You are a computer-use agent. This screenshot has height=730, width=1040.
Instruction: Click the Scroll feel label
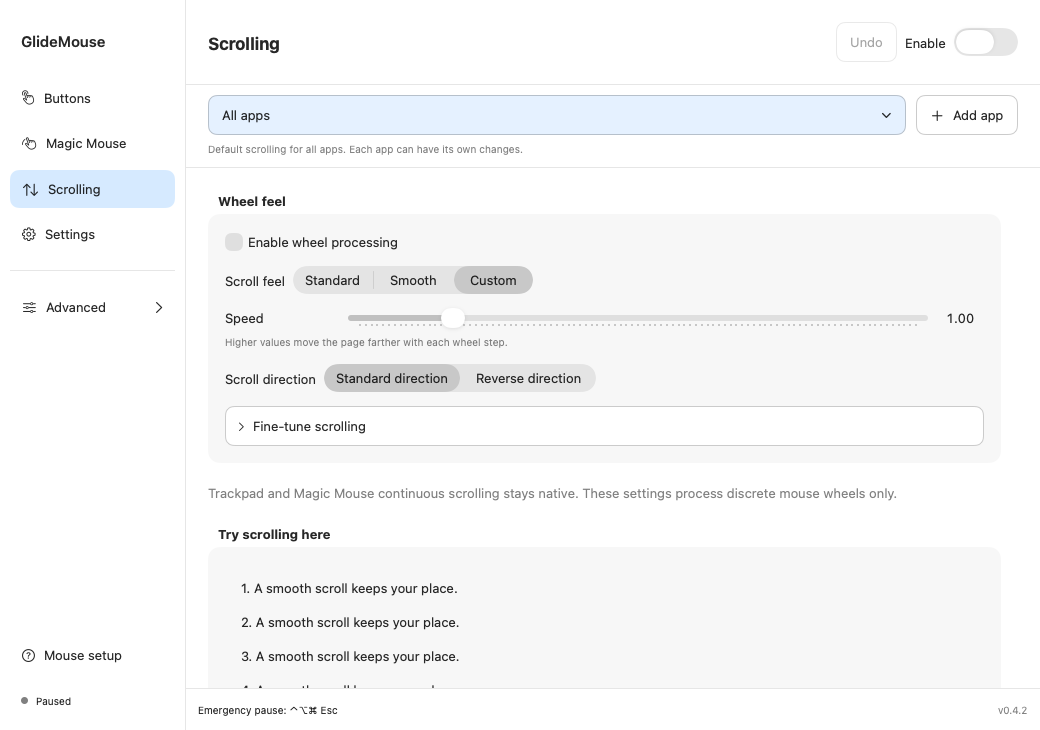pyautogui.click(x=255, y=281)
